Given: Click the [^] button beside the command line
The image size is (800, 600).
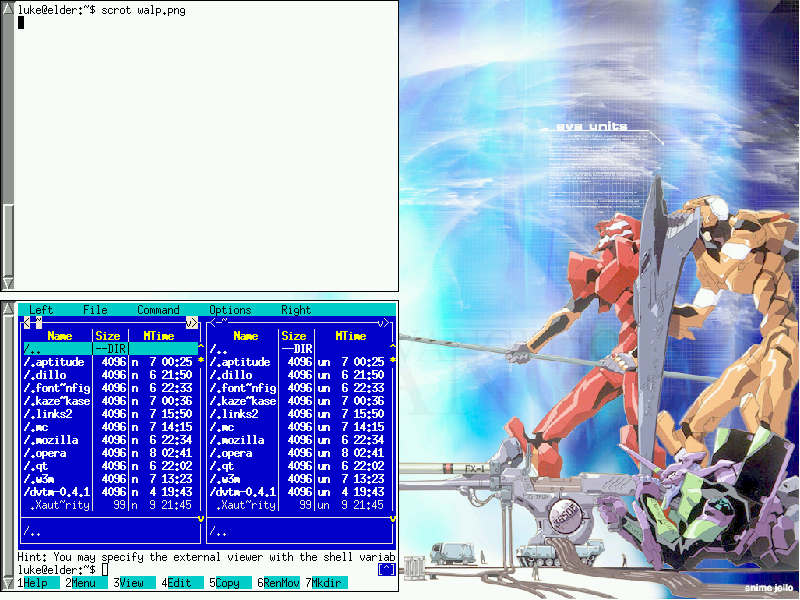Looking at the screenshot, I should [x=386, y=569].
